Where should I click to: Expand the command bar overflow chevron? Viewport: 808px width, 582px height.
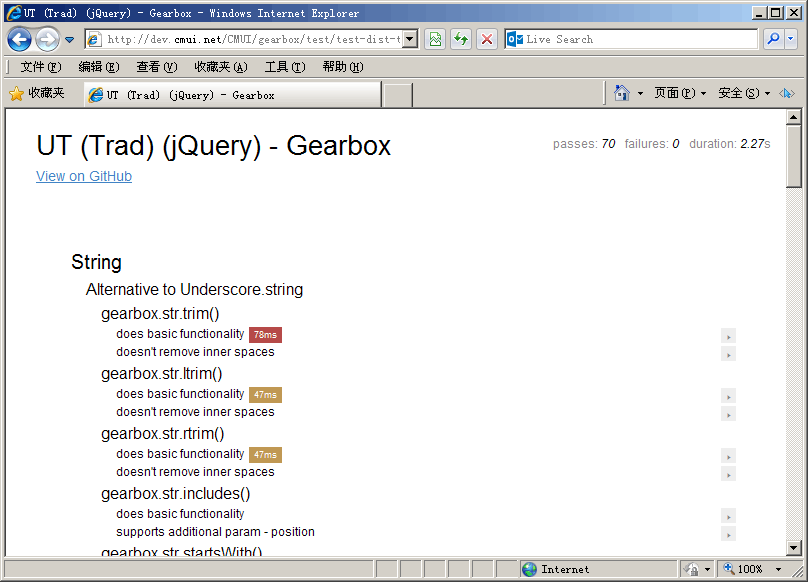787,93
